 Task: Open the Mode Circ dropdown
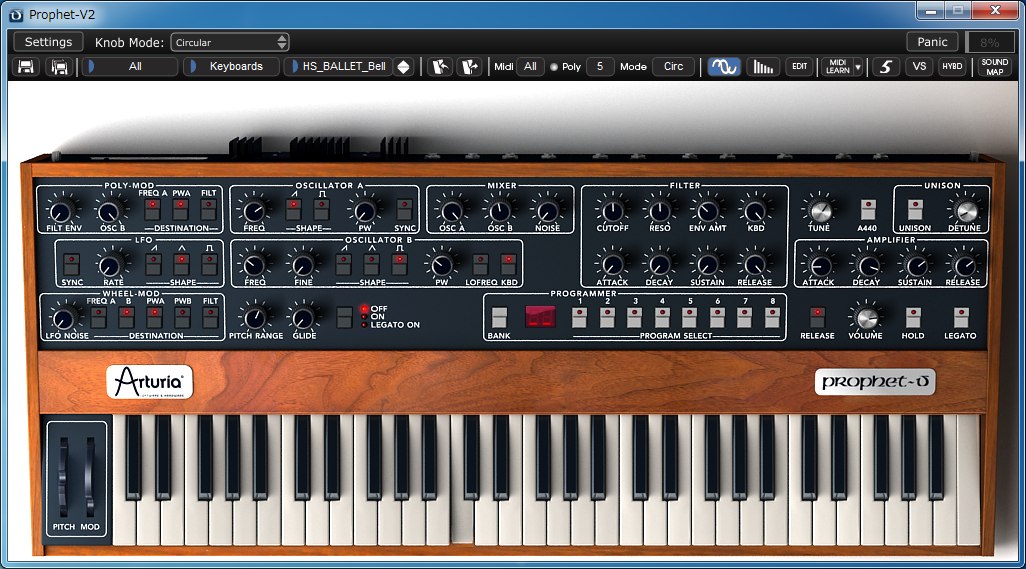673,67
